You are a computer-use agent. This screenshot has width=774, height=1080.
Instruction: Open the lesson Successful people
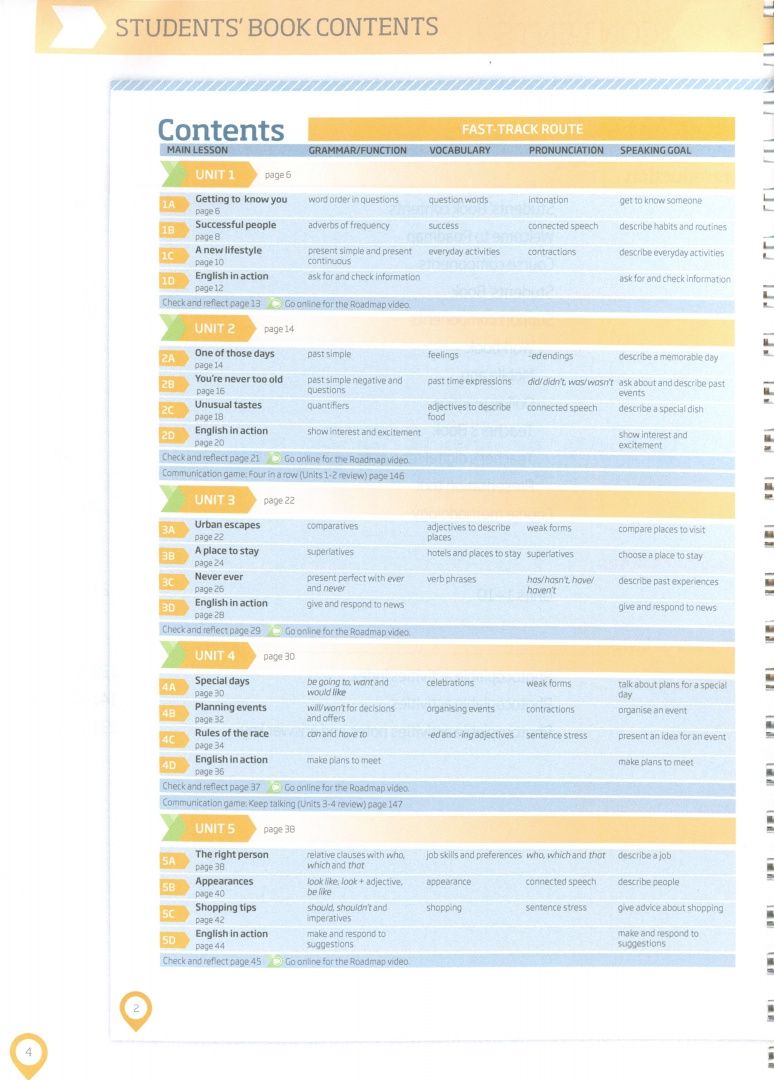[236, 225]
